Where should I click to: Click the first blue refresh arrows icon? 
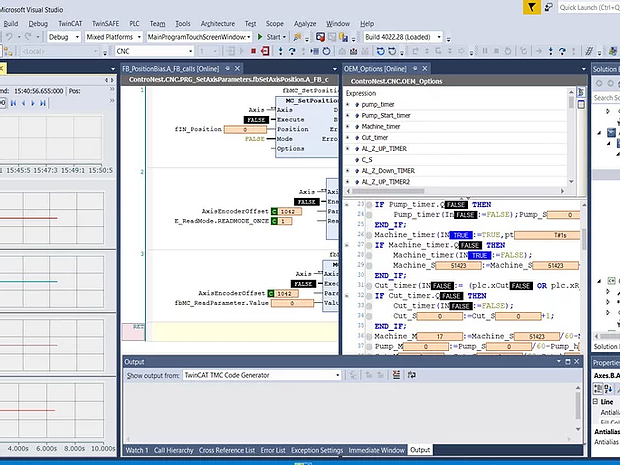point(380,51)
